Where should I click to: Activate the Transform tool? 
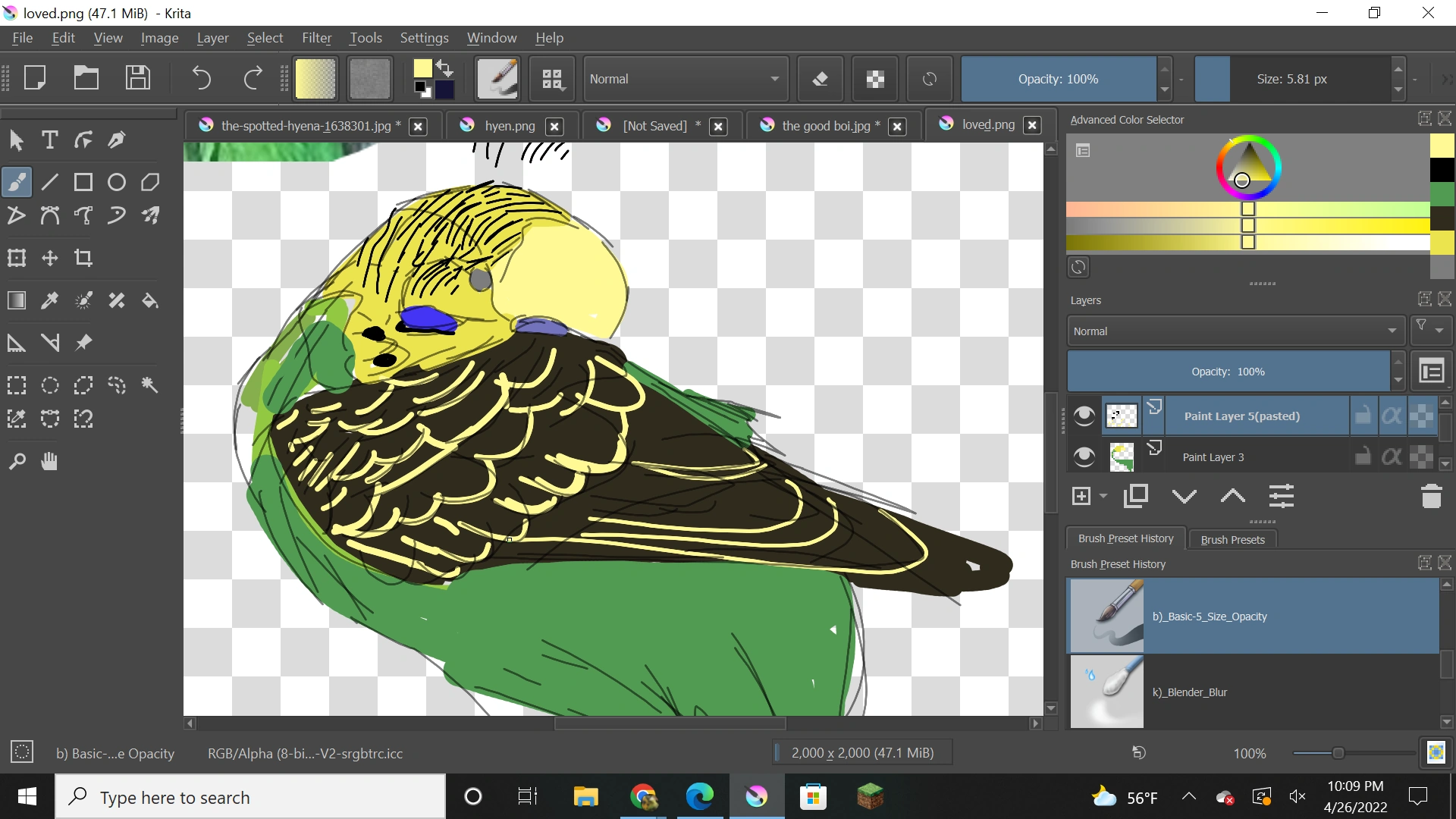click(x=16, y=258)
